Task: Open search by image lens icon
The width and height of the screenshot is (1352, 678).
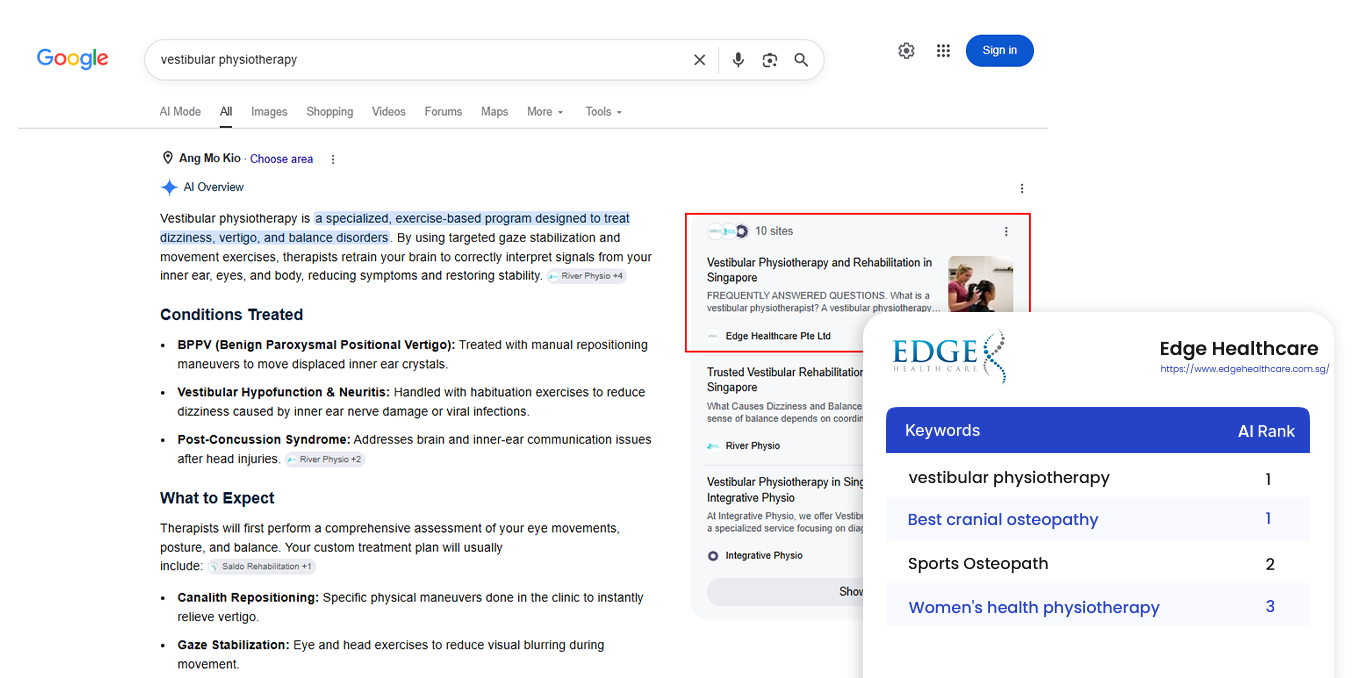Action: pyautogui.click(x=769, y=60)
